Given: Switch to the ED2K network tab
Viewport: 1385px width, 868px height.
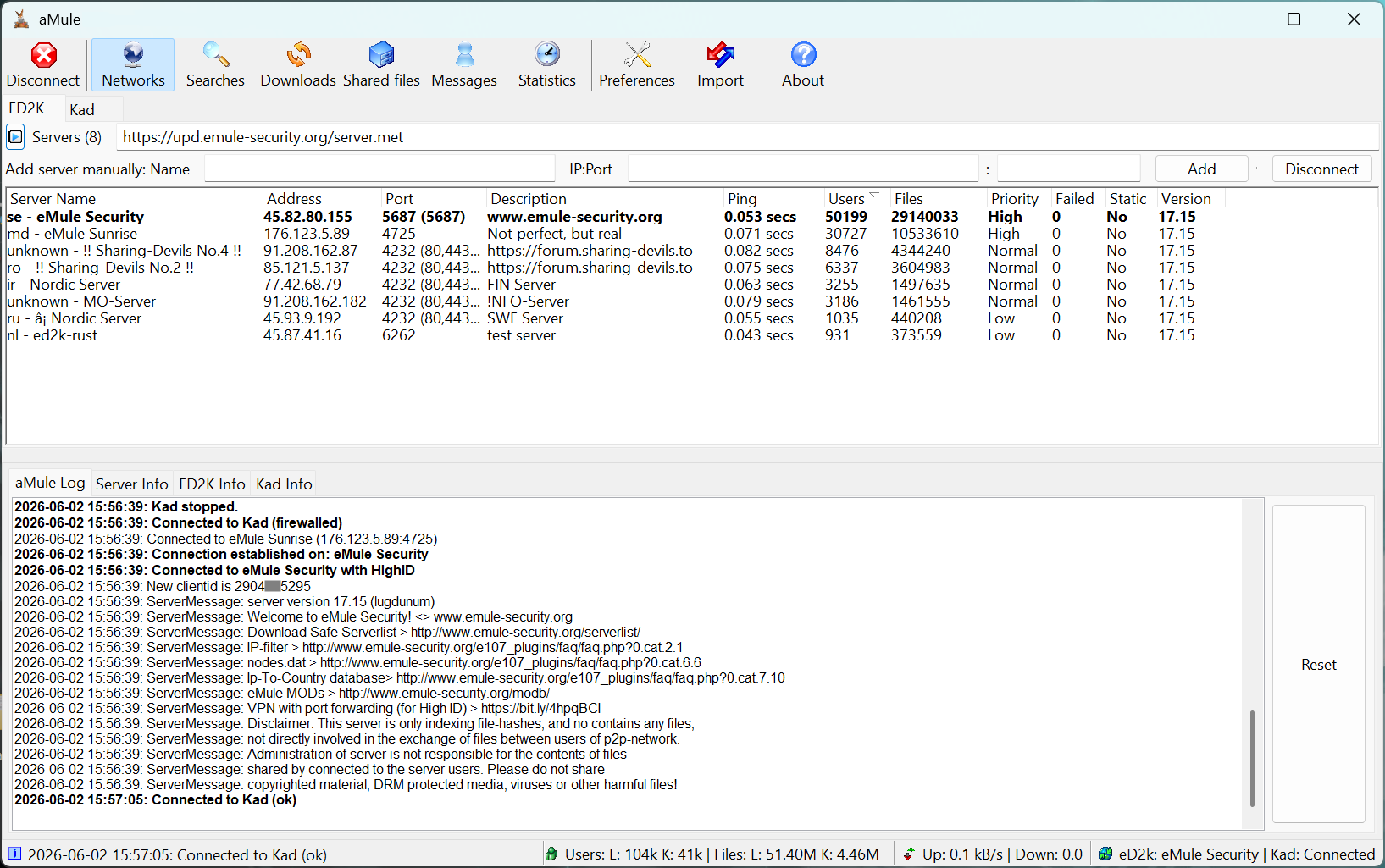Looking at the screenshot, I should (x=26, y=108).
